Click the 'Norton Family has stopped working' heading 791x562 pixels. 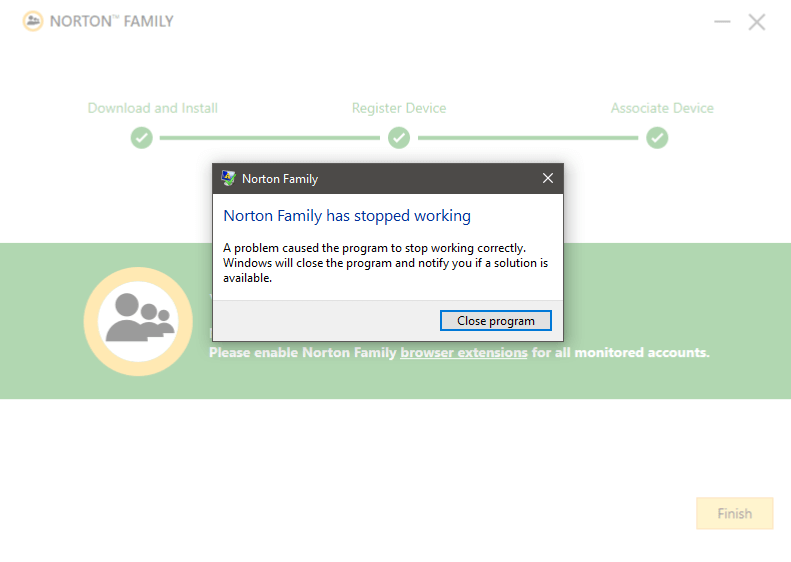coord(347,216)
